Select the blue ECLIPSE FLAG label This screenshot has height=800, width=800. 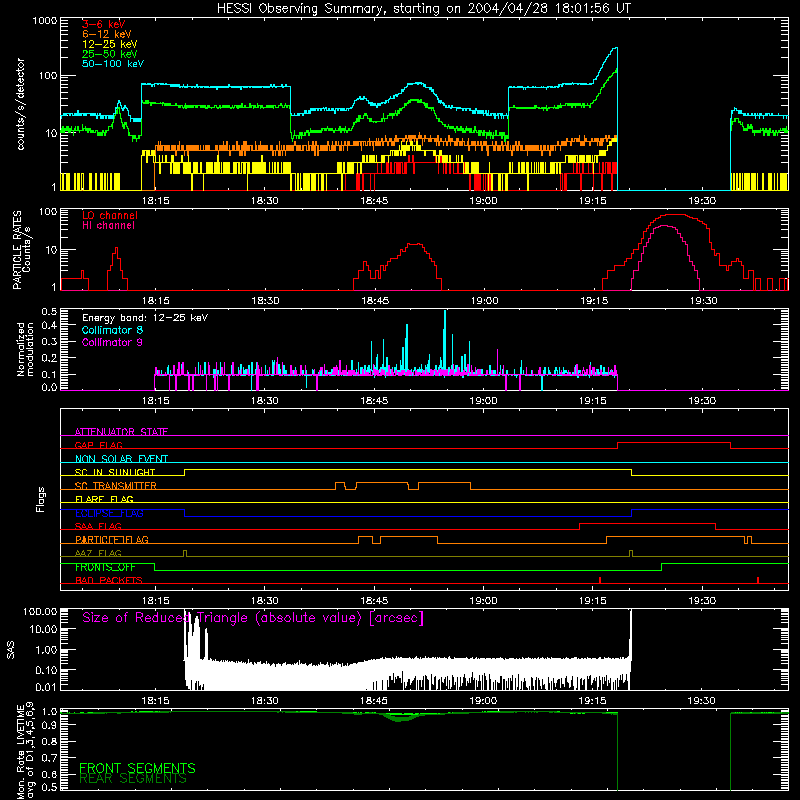109,513
